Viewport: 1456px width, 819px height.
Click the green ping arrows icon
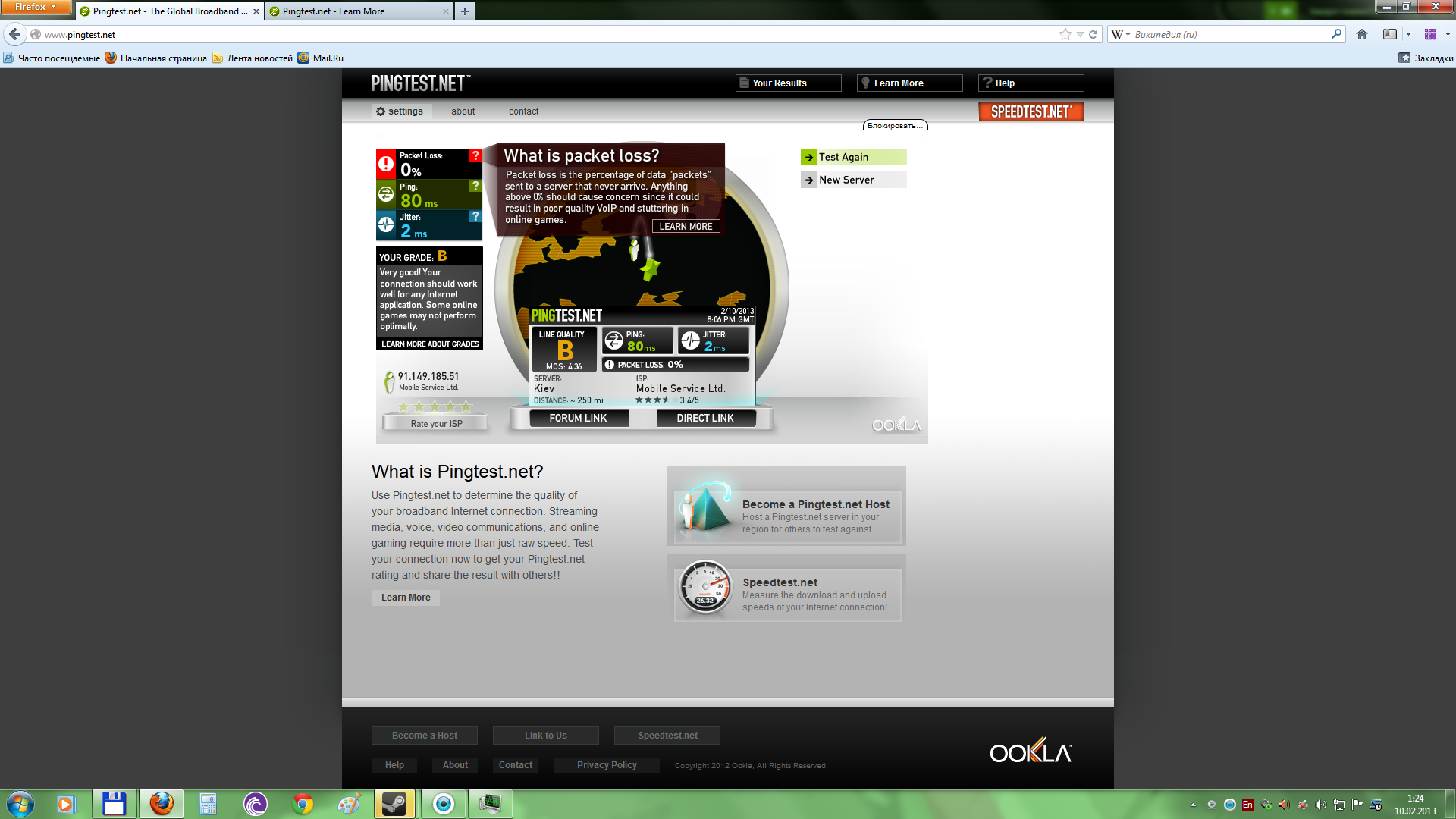pyautogui.click(x=386, y=194)
